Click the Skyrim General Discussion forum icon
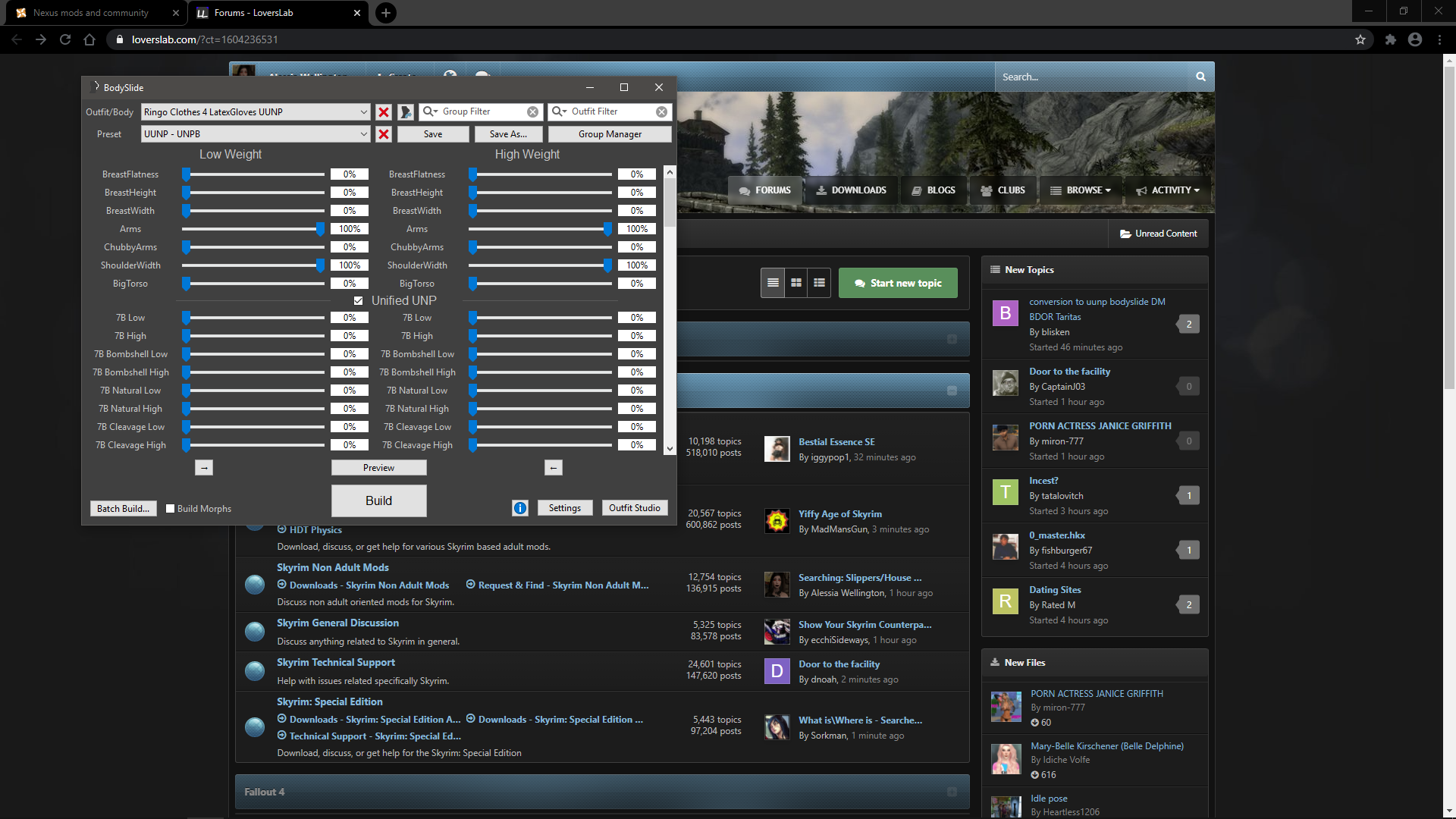 (255, 631)
